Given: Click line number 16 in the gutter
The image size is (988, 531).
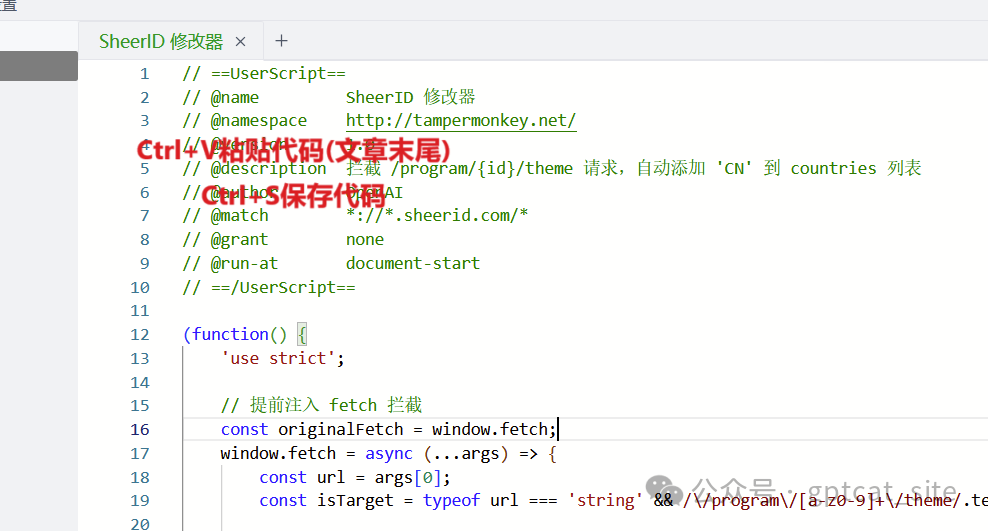Looking at the screenshot, I should point(140,430).
